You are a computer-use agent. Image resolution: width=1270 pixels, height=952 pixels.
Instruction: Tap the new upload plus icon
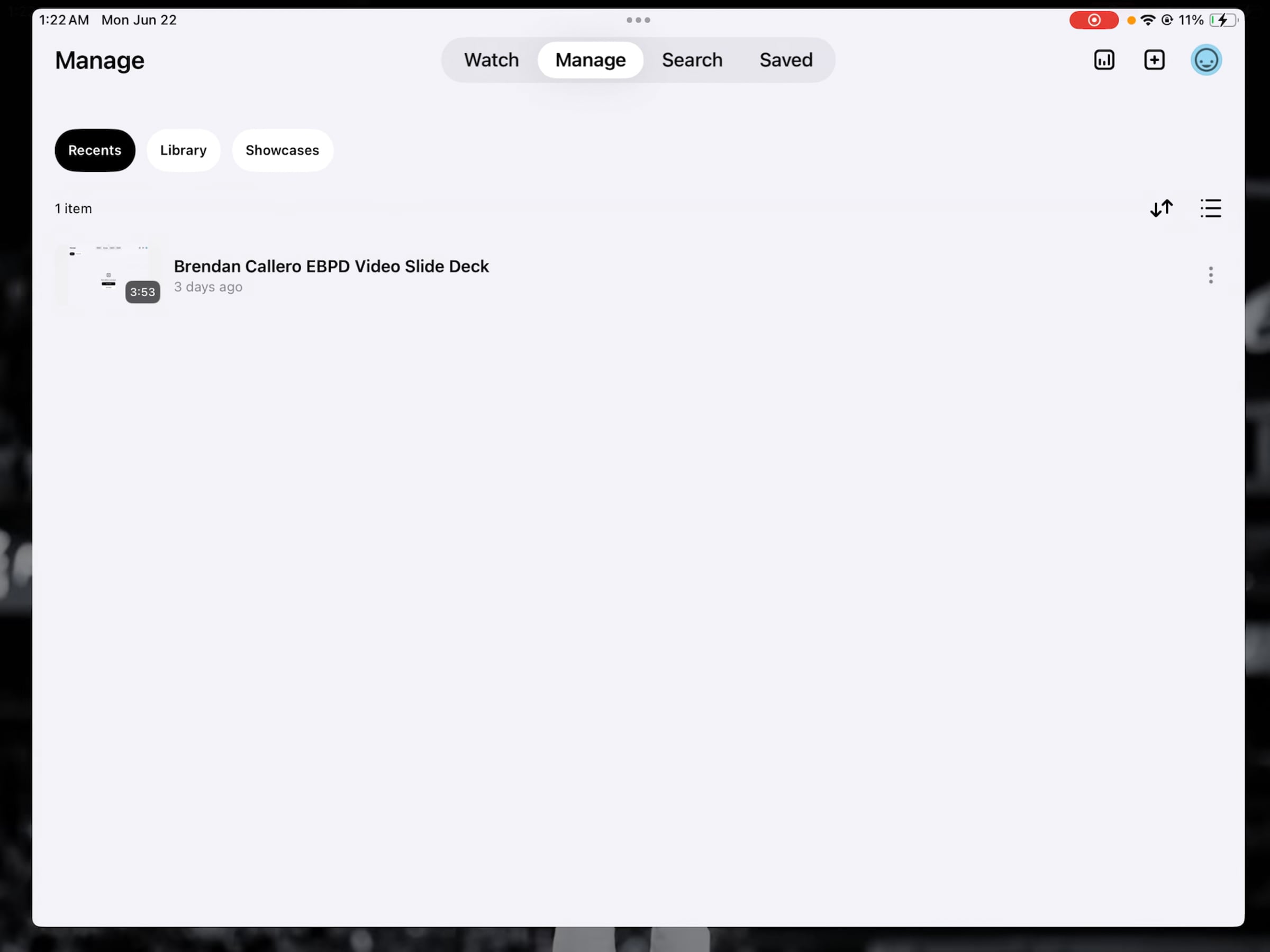(x=1154, y=60)
